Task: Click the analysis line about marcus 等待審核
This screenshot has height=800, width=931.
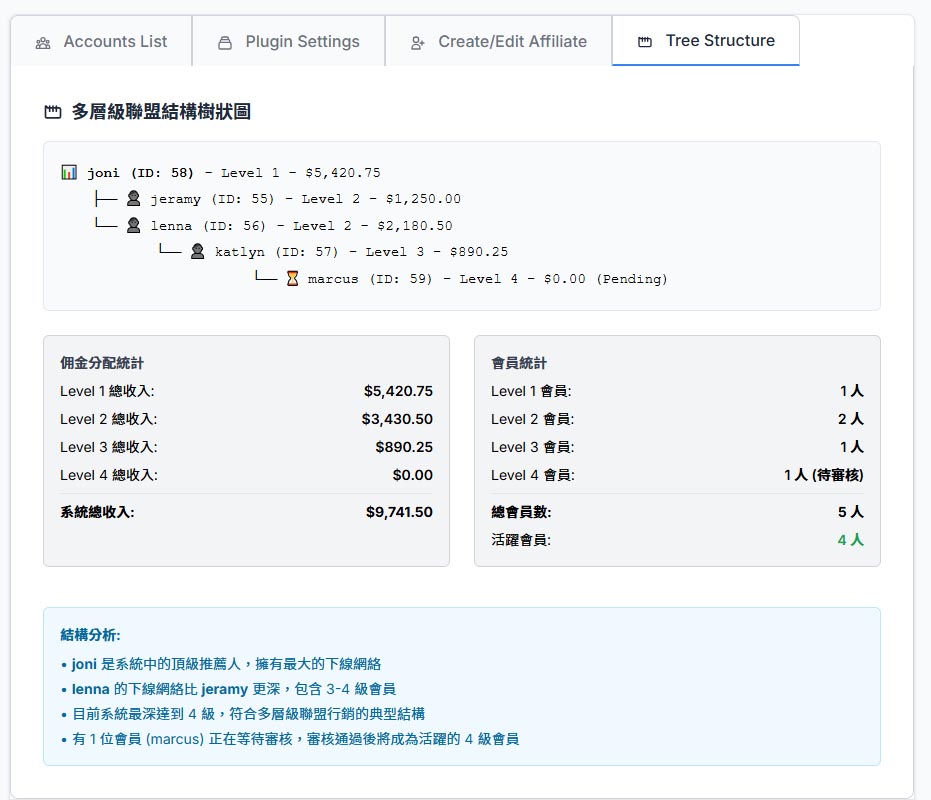Action: [290, 739]
